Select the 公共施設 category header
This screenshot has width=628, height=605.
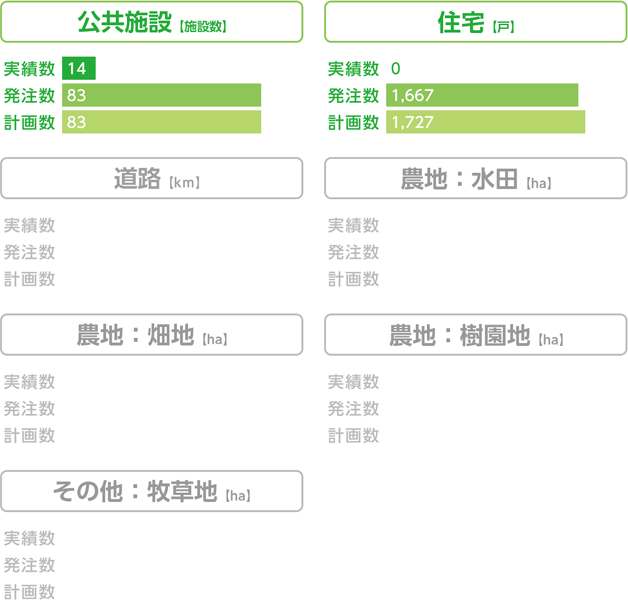point(152,22)
